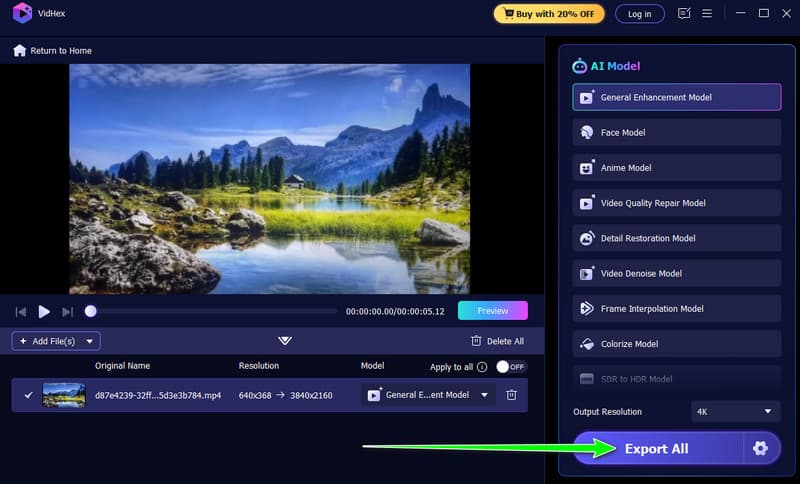This screenshot has height=484, width=800.
Task: Open the feedback icon in title bar
Action: coord(684,14)
